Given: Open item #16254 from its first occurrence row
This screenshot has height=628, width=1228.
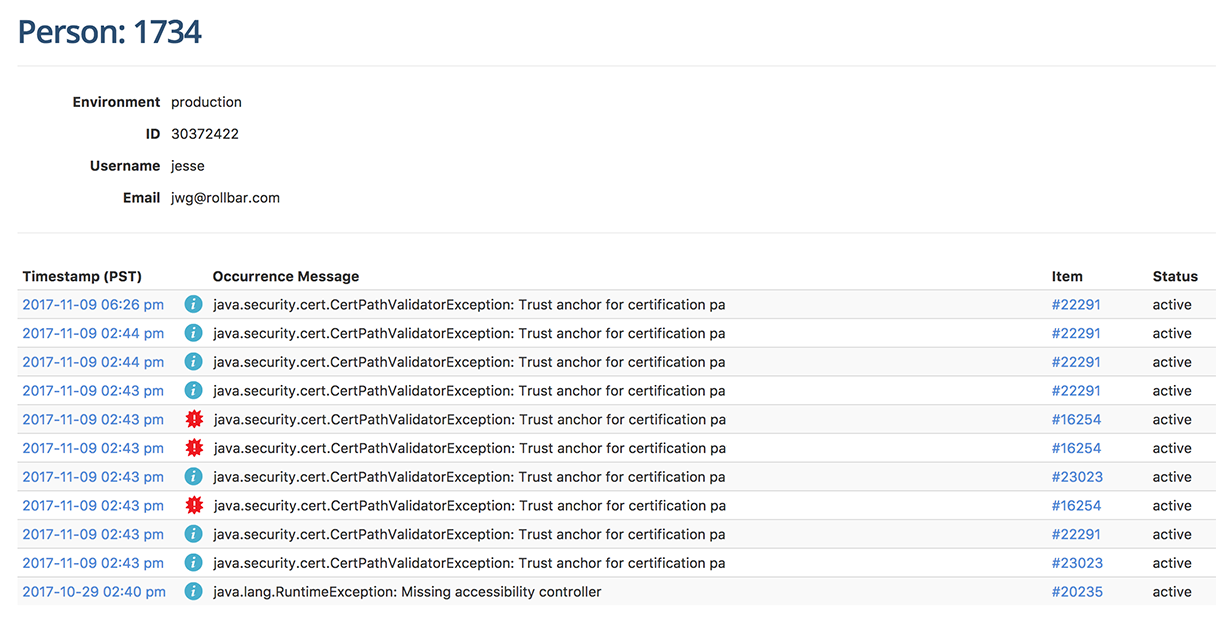Looking at the screenshot, I should click(x=1077, y=419).
